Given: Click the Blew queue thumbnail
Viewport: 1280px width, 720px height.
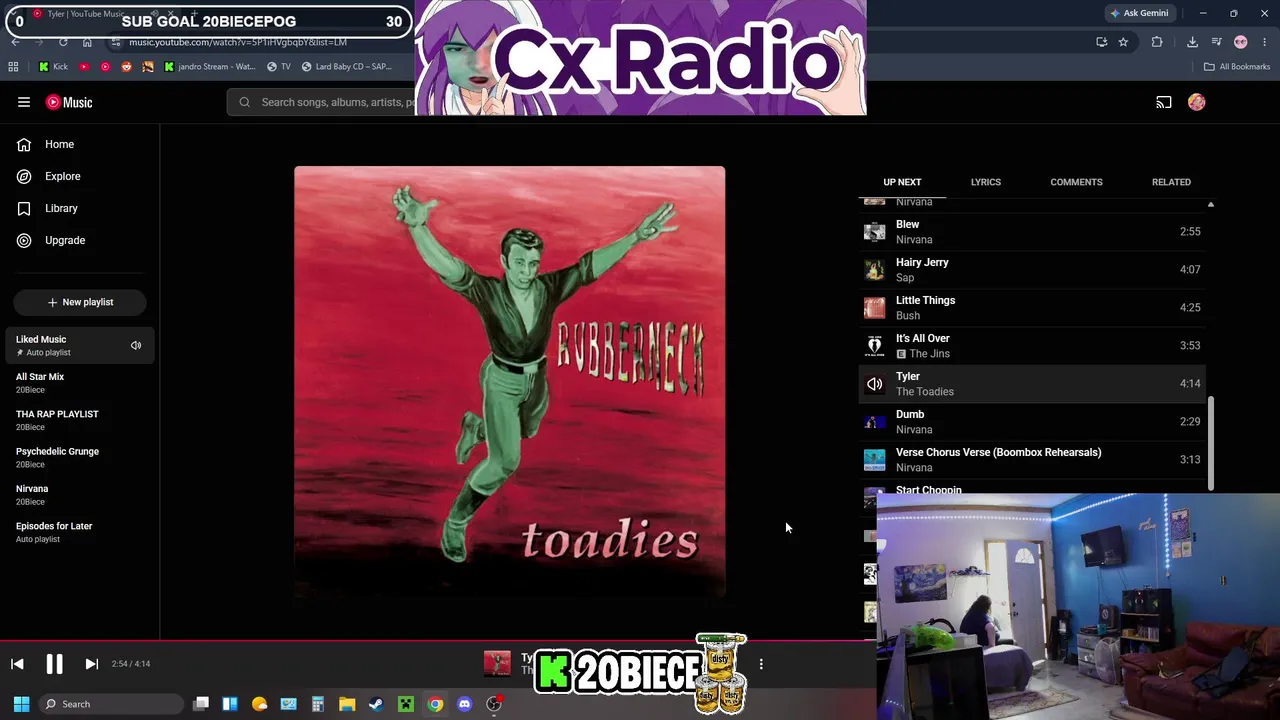Looking at the screenshot, I should click(875, 232).
